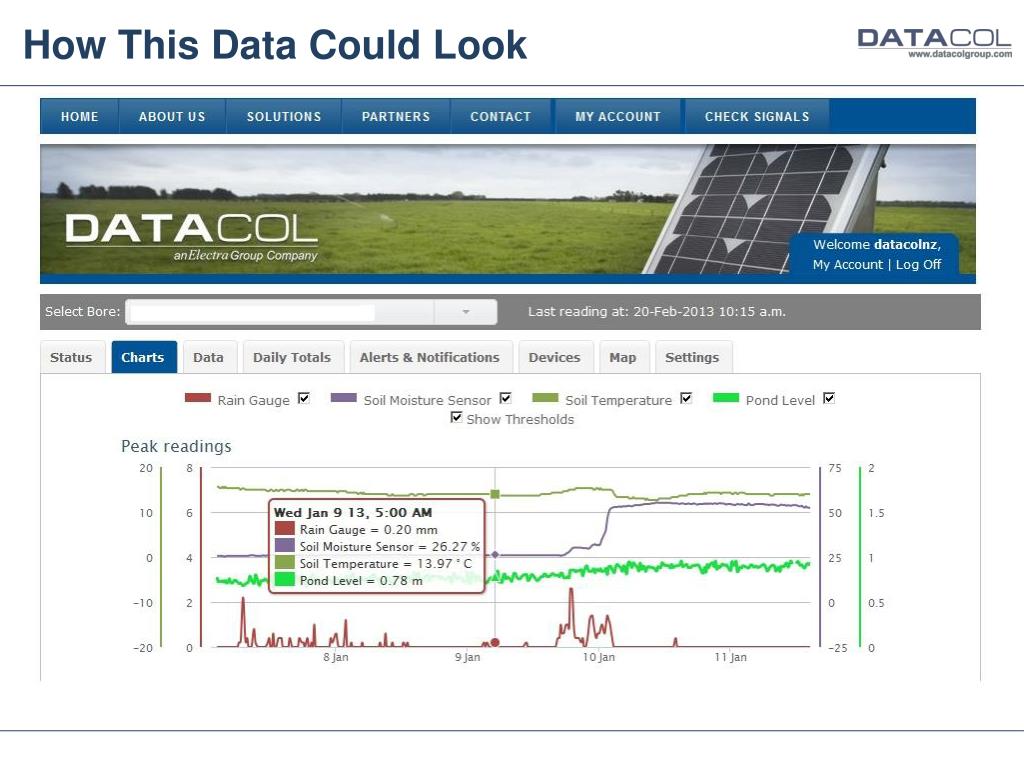Click the red Rain Gauge legend swatch
Viewport: 1024px width, 768px height.
pos(198,398)
